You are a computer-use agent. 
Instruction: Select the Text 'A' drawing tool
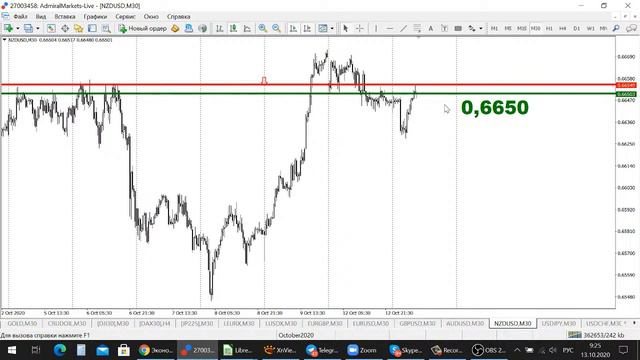[430, 28]
